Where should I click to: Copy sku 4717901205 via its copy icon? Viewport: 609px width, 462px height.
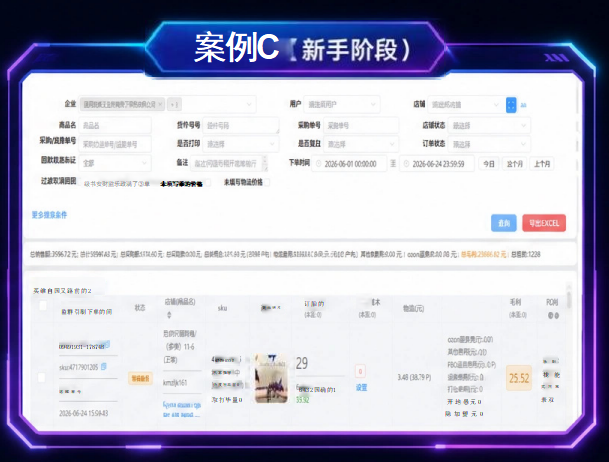104,366
